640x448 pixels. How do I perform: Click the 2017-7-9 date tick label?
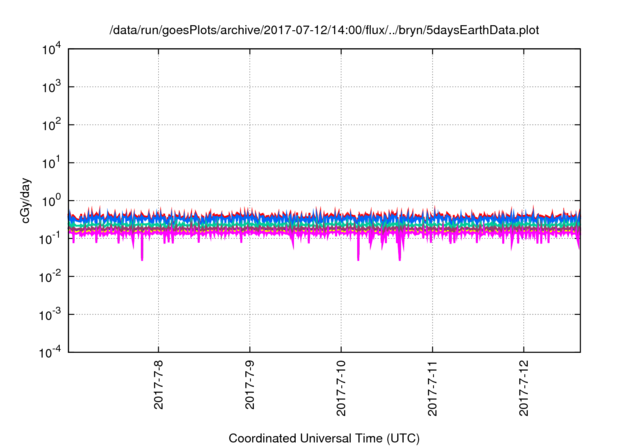[250, 384]
